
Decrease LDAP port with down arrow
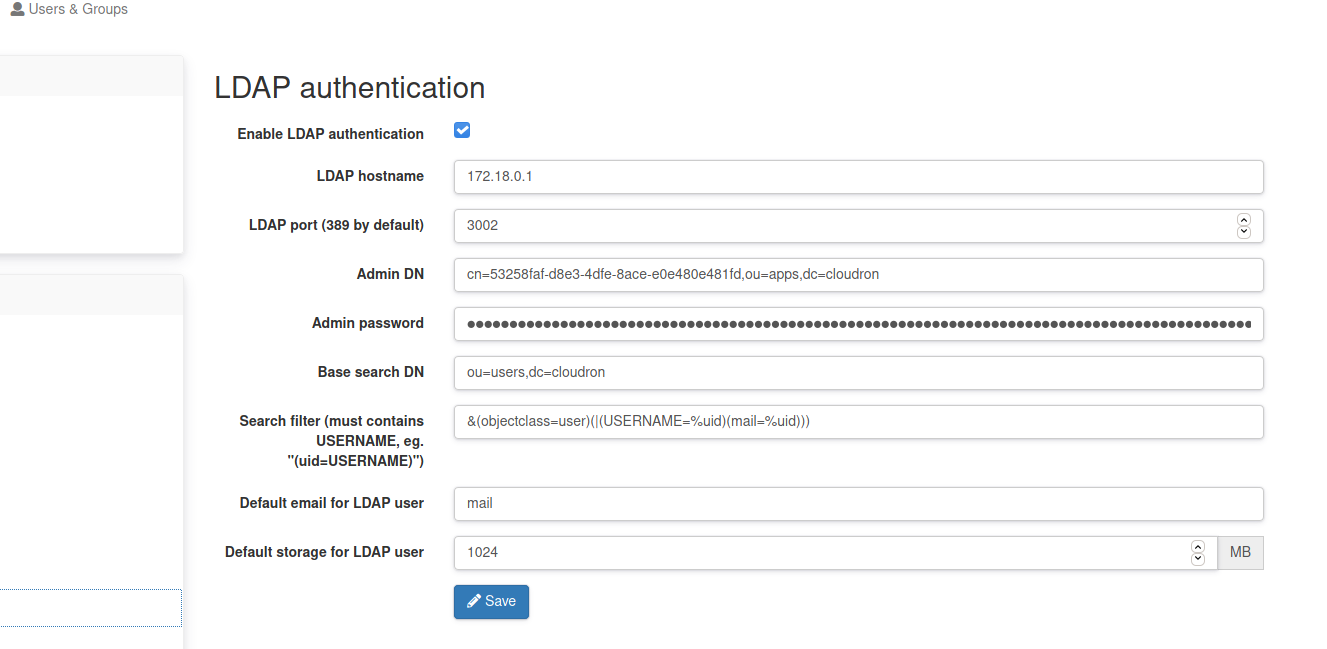[1244, 232]
